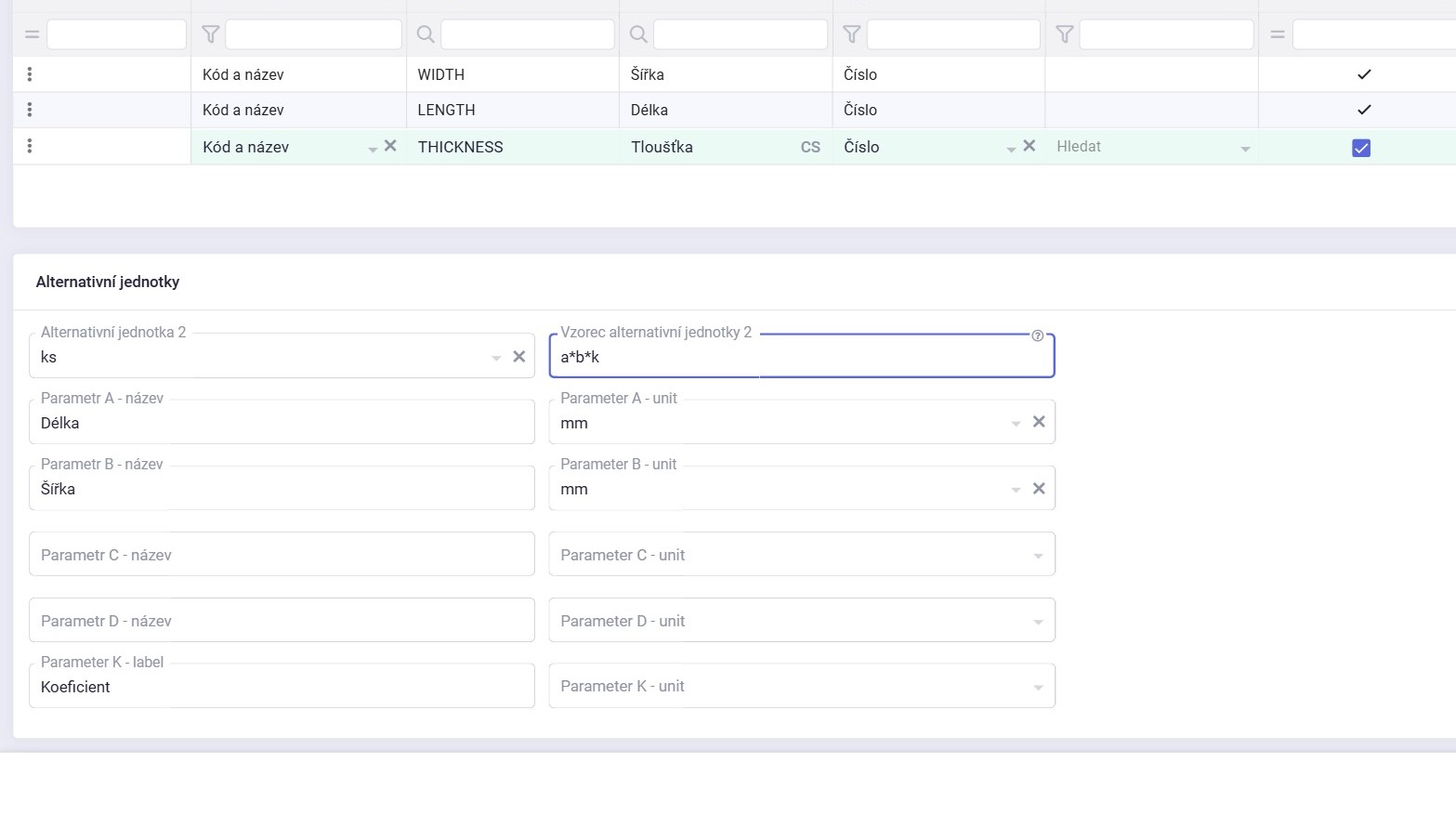The image size is (1456, 815).
Task: Click the Koeficient Parameter K label field
Action: click(282, 687)
